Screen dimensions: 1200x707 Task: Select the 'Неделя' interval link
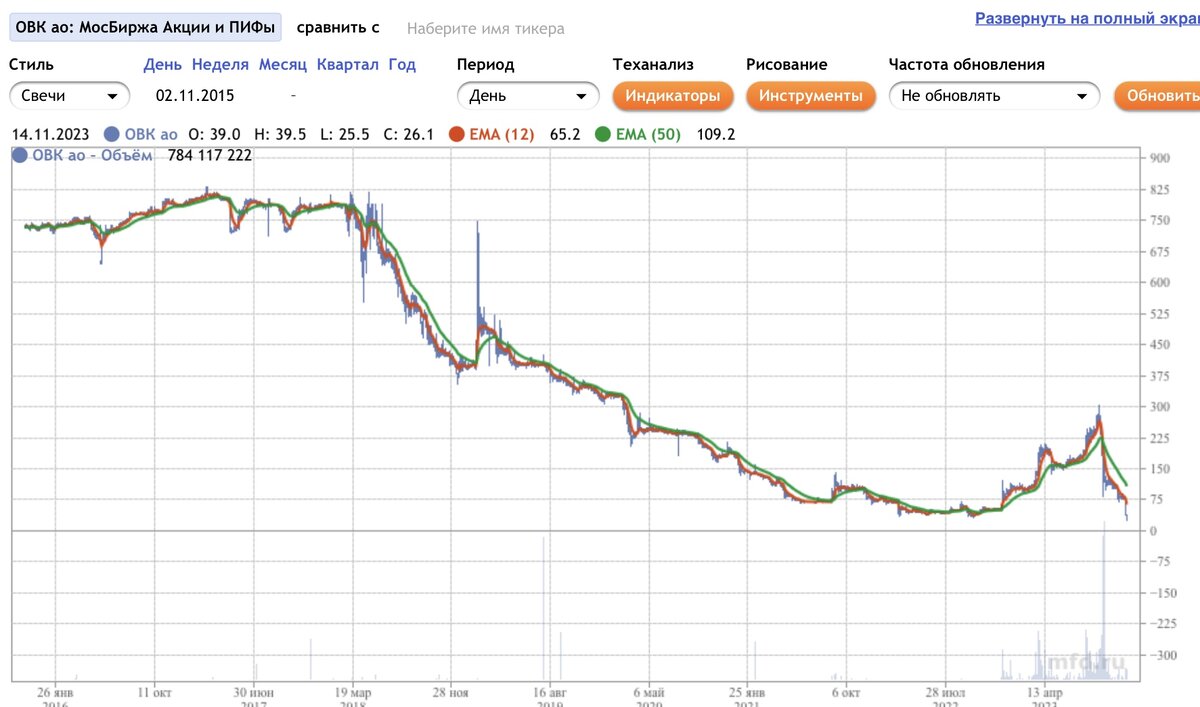(220, 64)
